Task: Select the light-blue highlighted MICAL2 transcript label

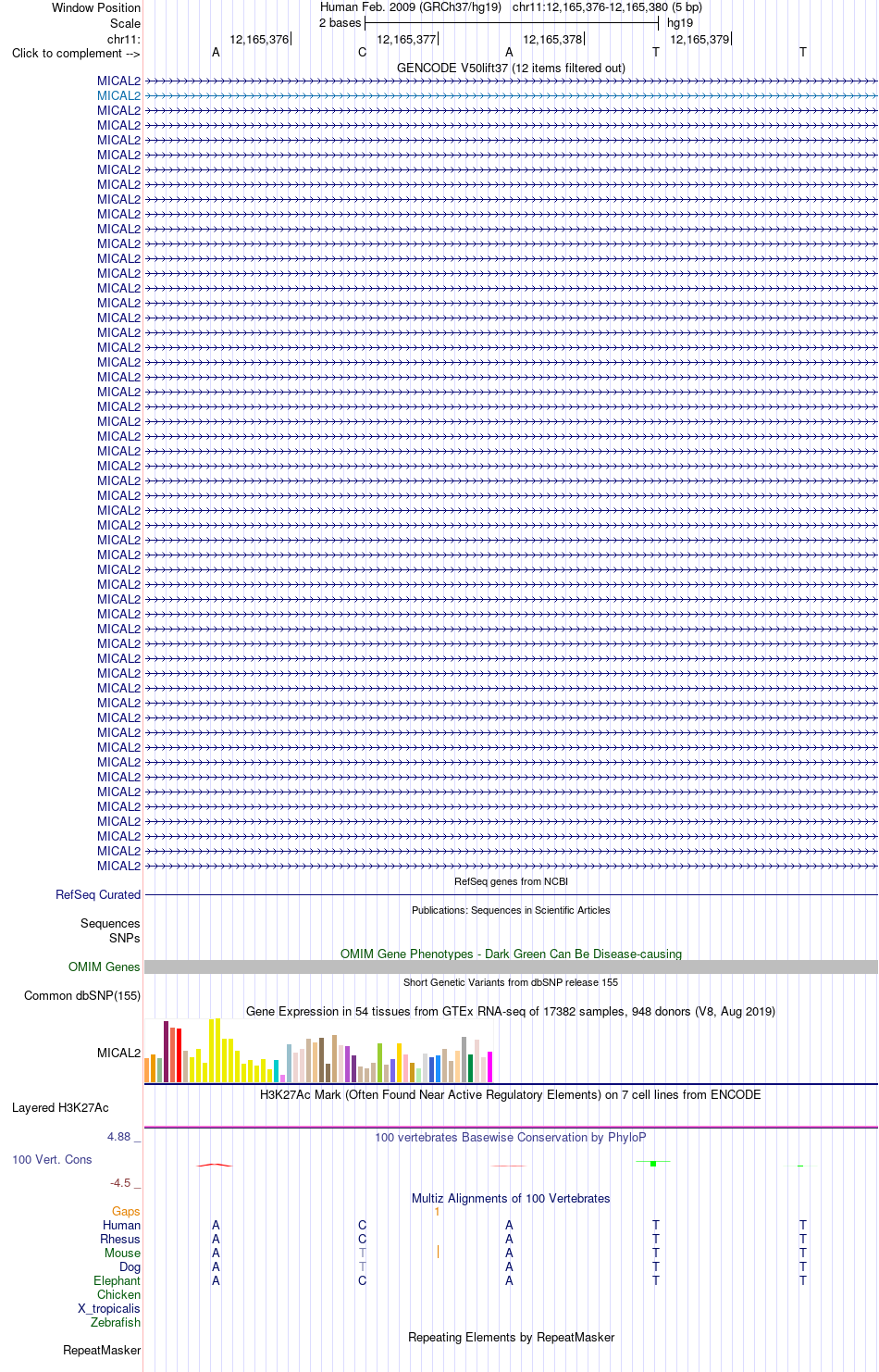Action: (x=118, y=95)
